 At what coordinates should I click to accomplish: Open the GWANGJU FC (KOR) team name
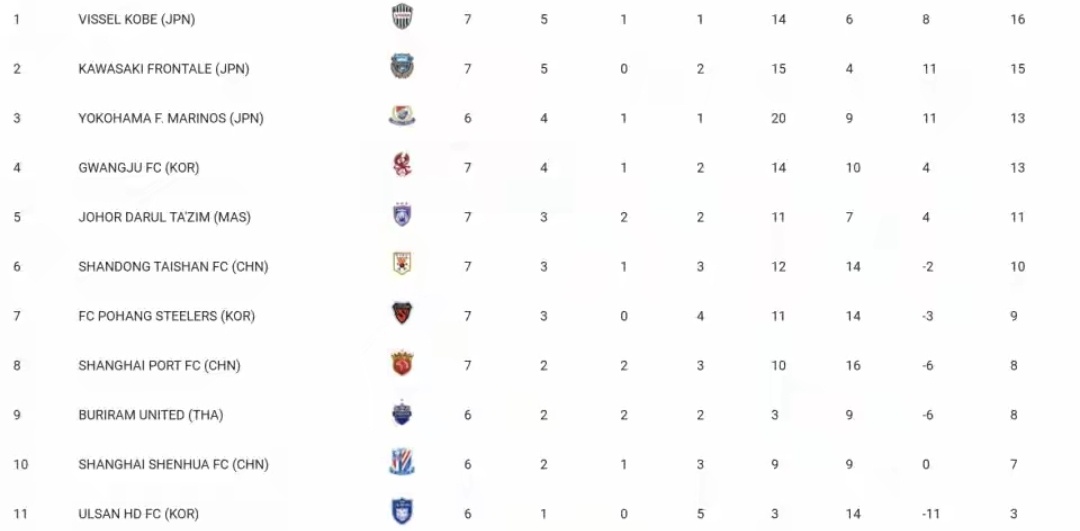click(139, 168)
